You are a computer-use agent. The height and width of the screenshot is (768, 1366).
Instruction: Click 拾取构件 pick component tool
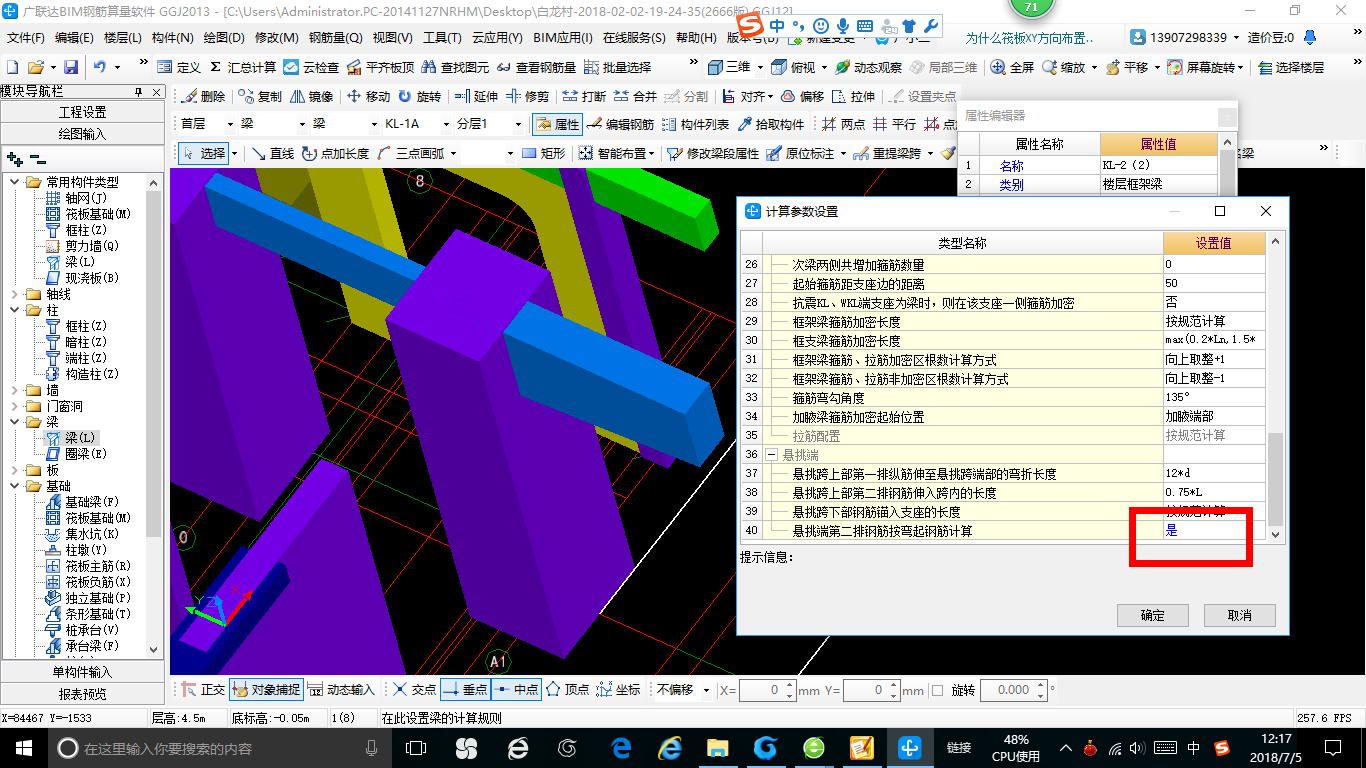point(770,124)
